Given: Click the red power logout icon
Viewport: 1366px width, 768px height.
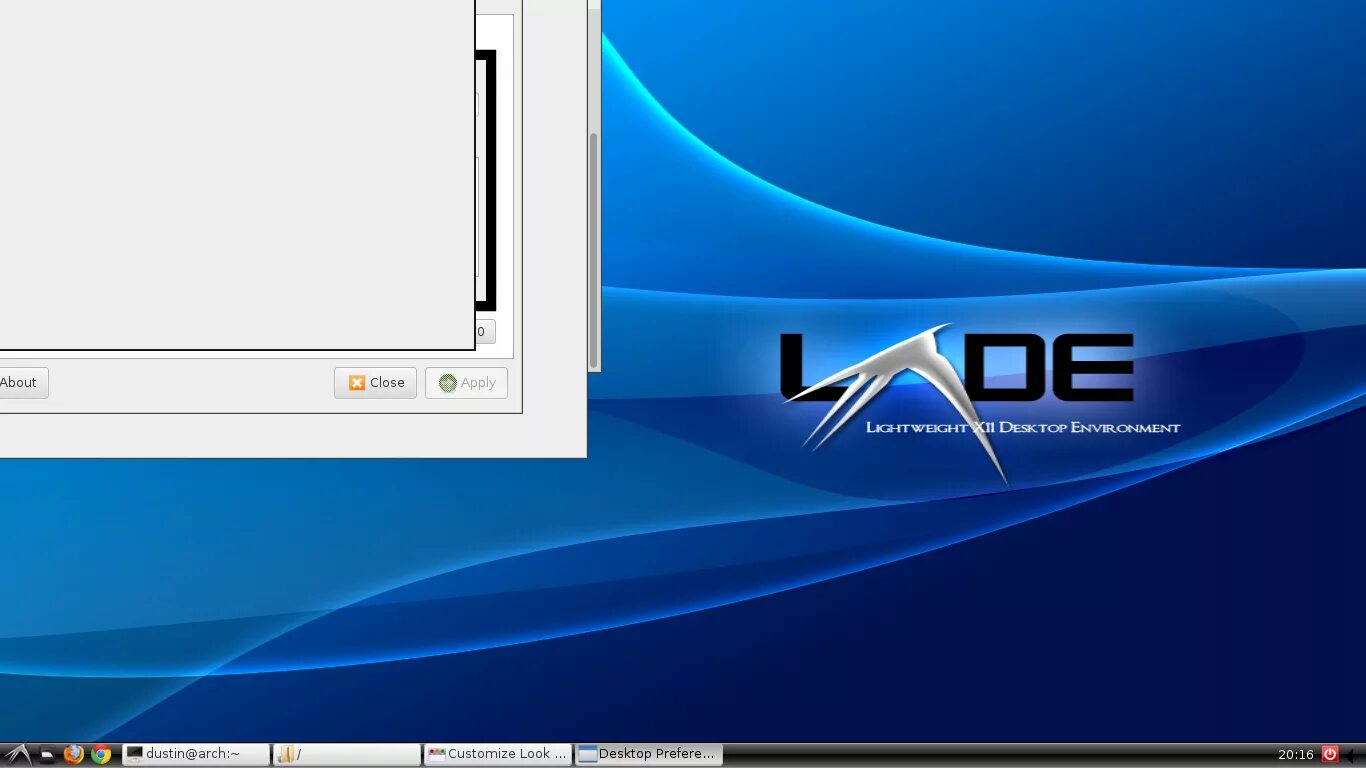Looking at the screenshot, I should [1330, 754].
